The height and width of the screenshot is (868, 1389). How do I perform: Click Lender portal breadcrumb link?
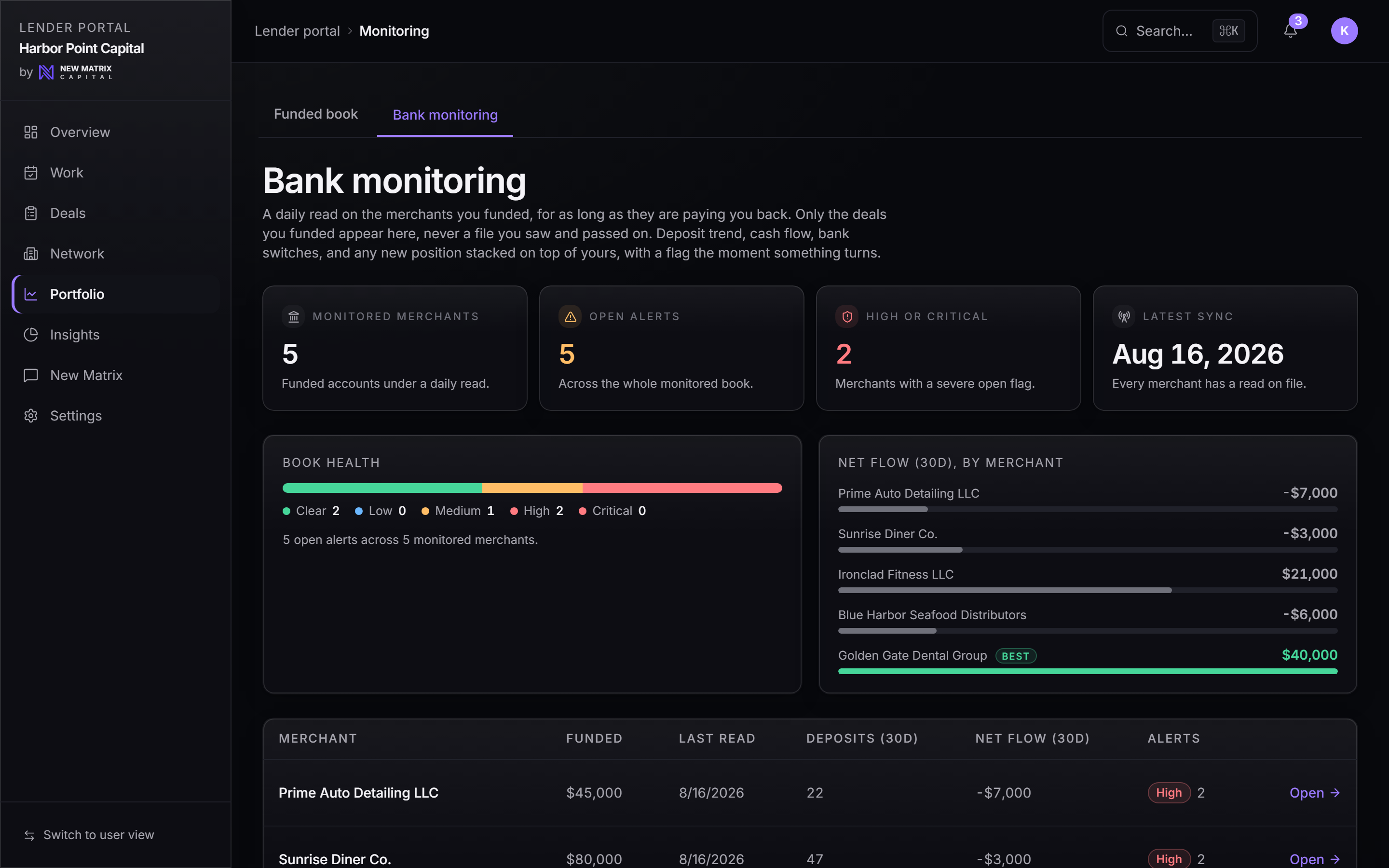pyautogui.click(x=297, y=31)
